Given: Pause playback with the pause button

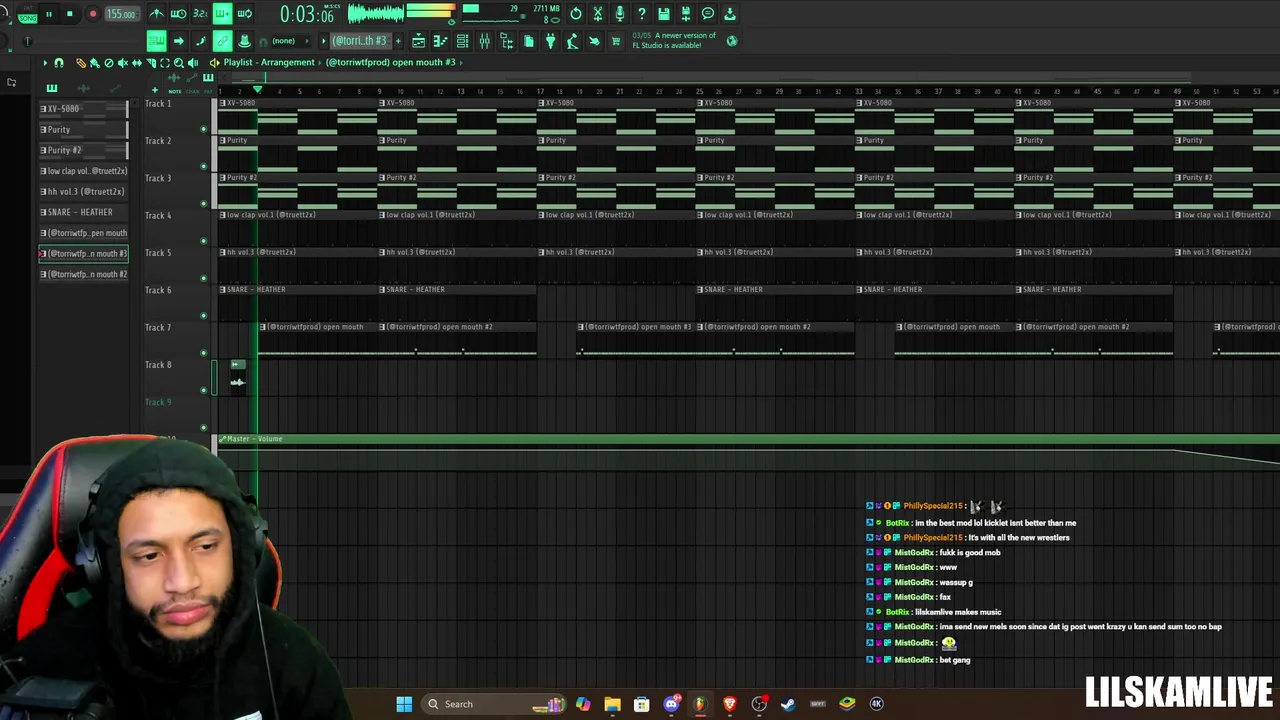Looking at the screenshot, I should click(x=48, y=14).
